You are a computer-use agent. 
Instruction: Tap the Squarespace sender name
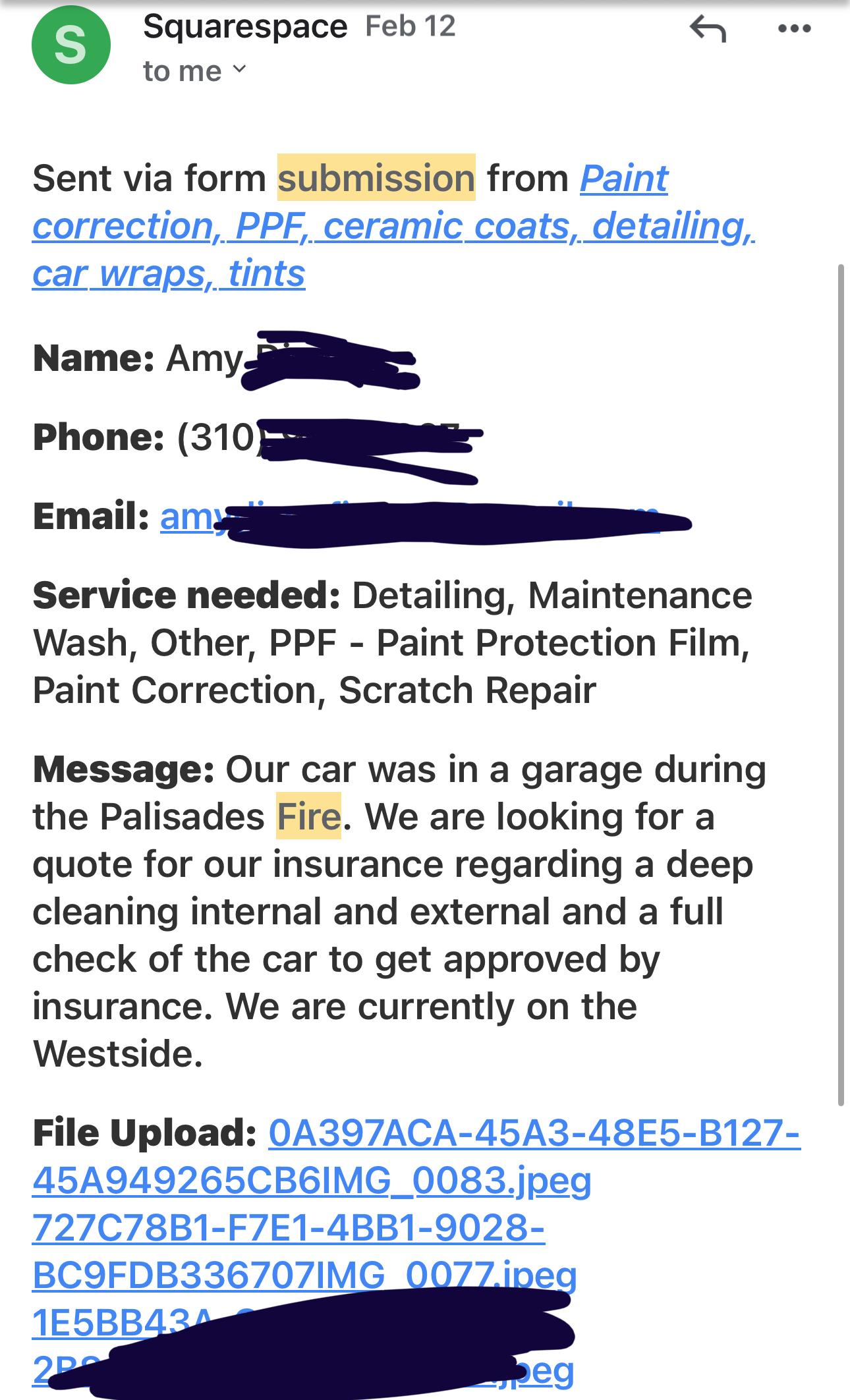coord(245,27)
